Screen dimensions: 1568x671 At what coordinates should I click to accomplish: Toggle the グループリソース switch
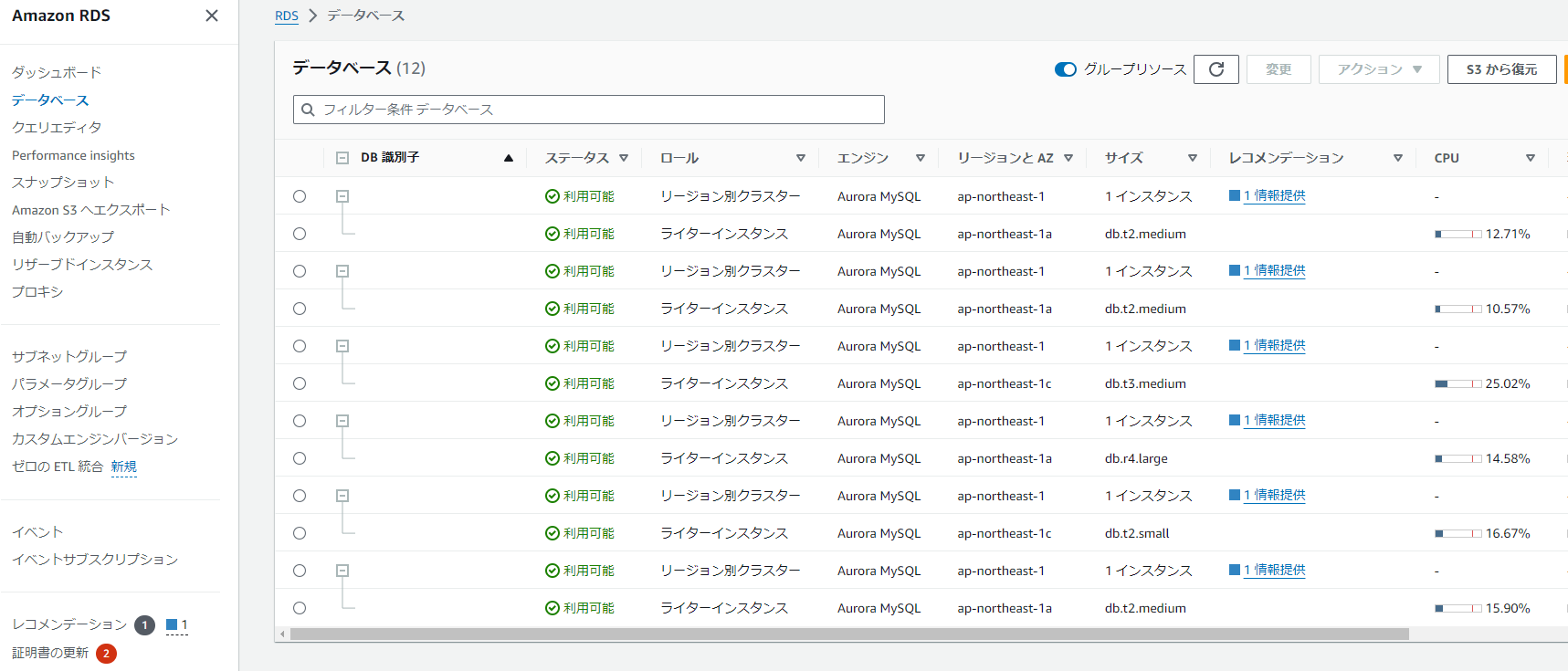coord(1065,69)
